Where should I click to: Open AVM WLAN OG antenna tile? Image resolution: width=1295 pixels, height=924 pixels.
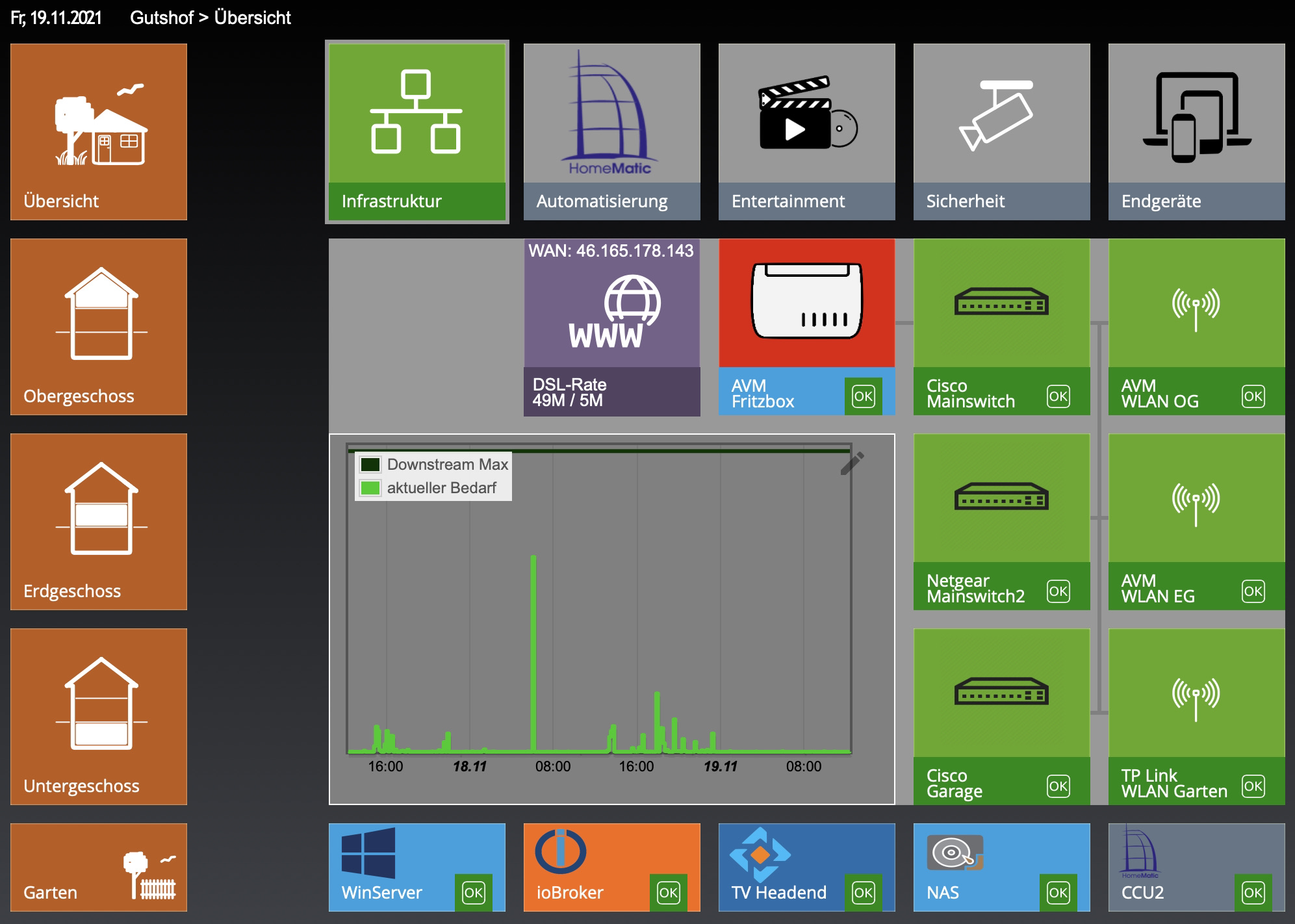point(1196,305)
